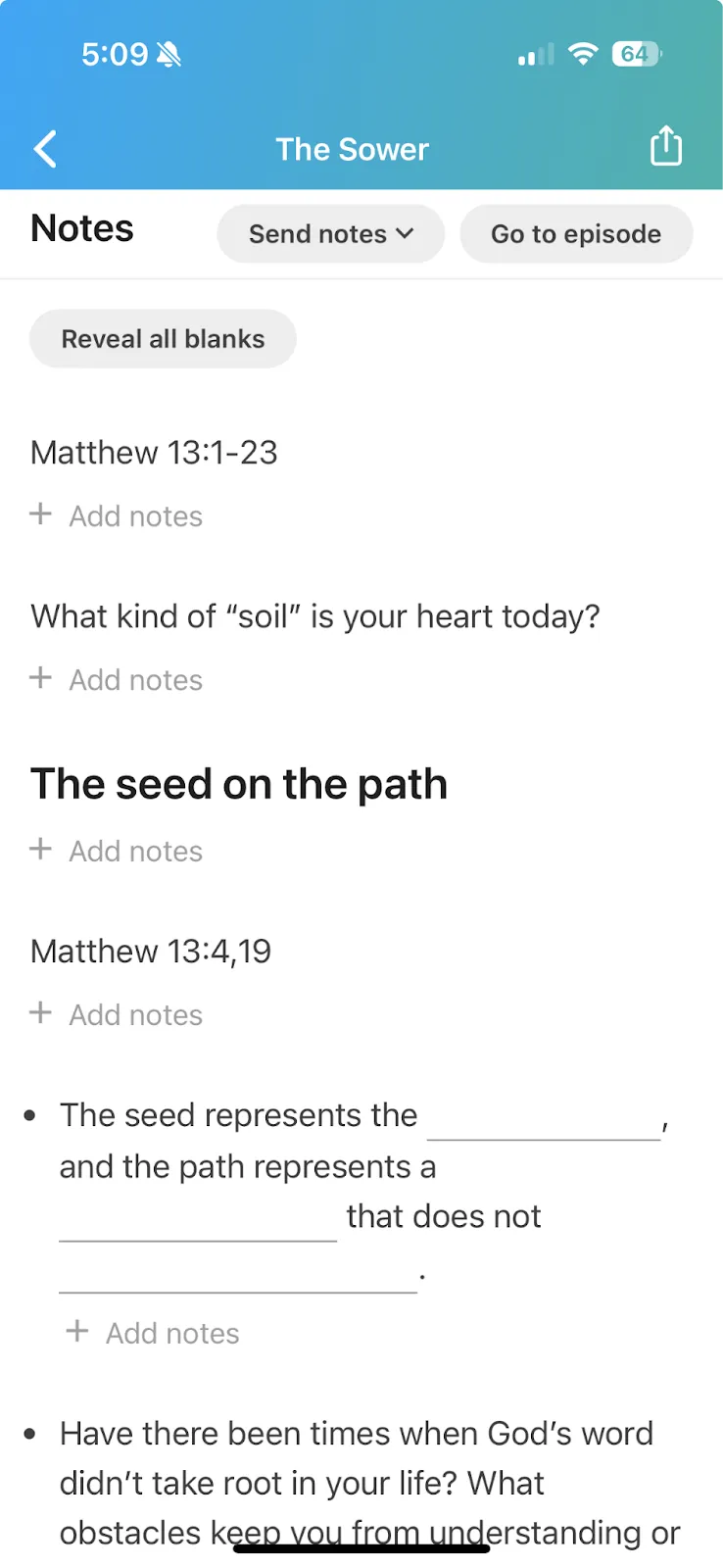Tap Add notes under the soil question
The image size is (723, 1568).
[135, 680]
